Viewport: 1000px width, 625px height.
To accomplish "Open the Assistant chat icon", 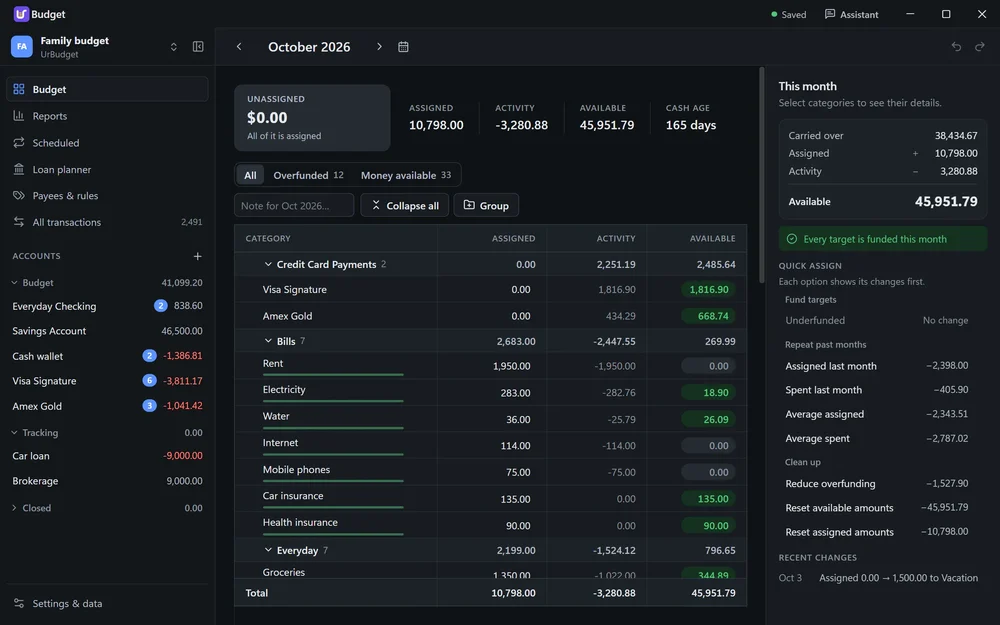I will pos(830,14).
